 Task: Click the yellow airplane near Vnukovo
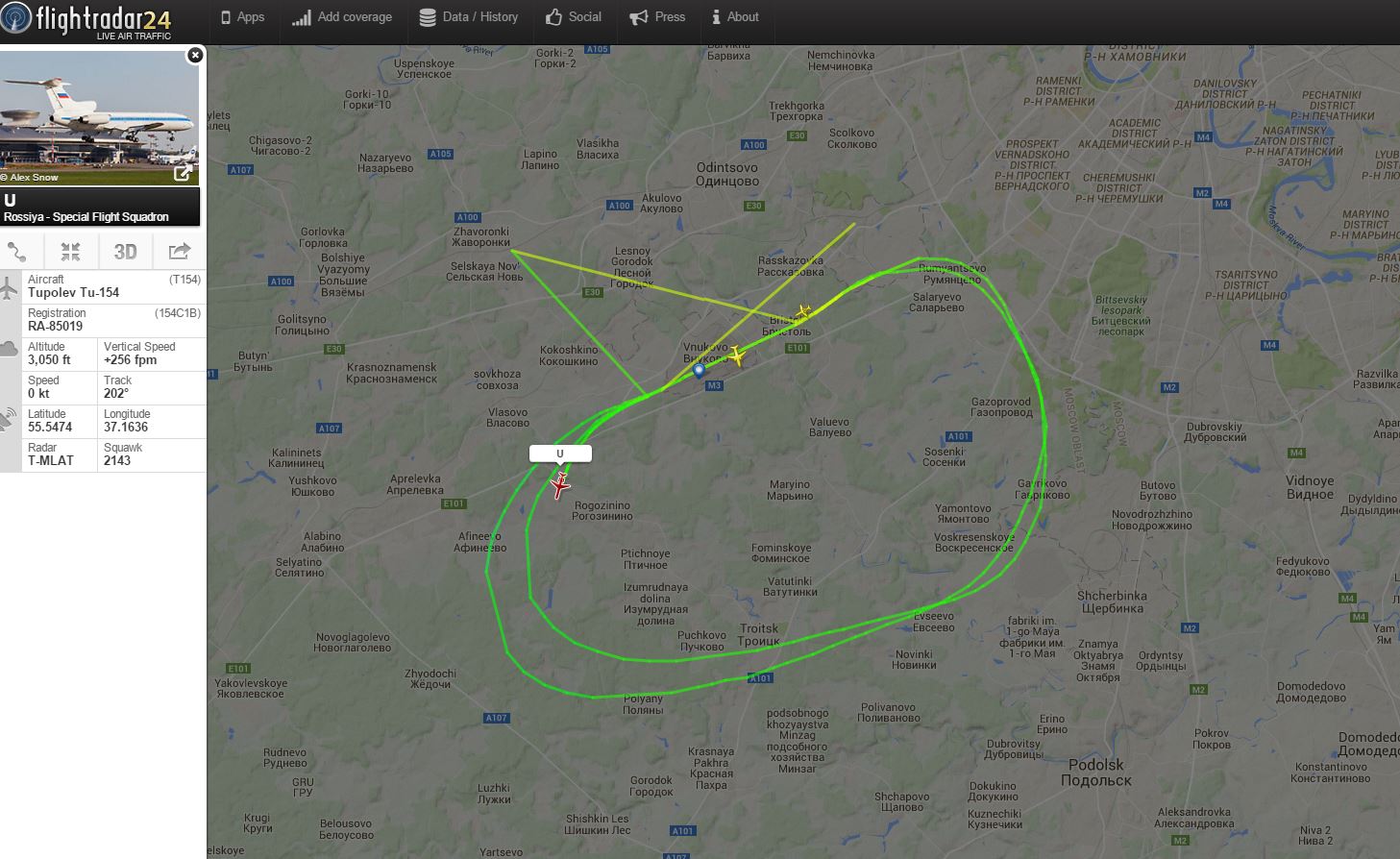click(737, 356)
